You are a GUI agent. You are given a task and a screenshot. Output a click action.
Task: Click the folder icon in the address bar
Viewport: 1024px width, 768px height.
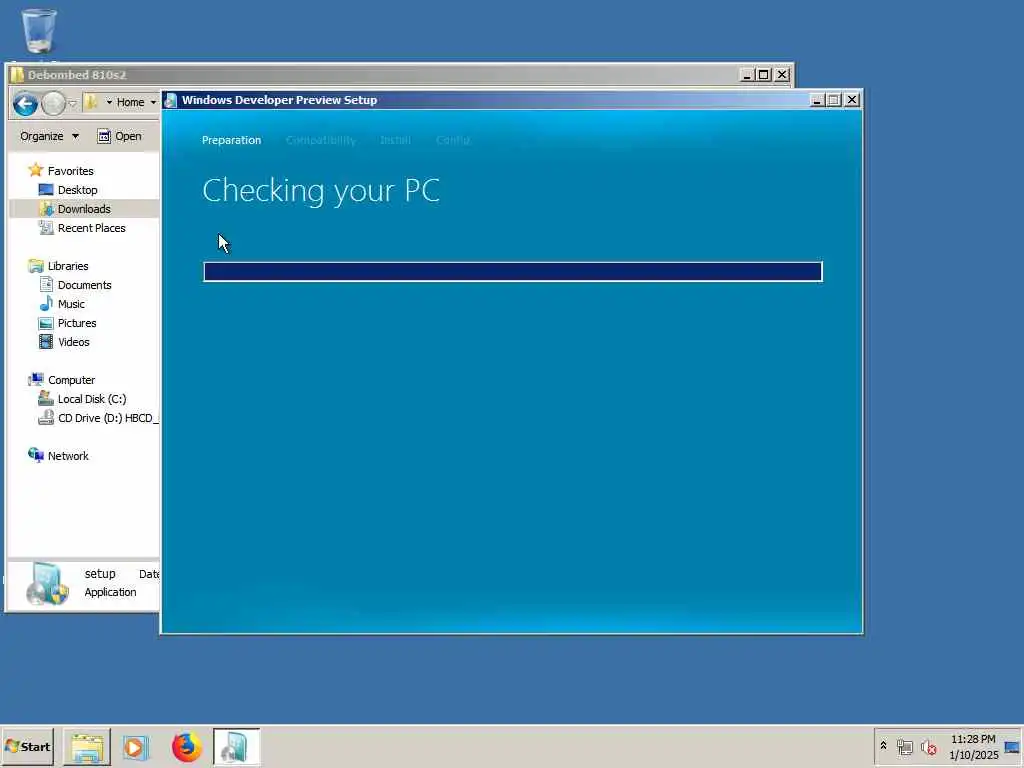(x=91, y=102)
